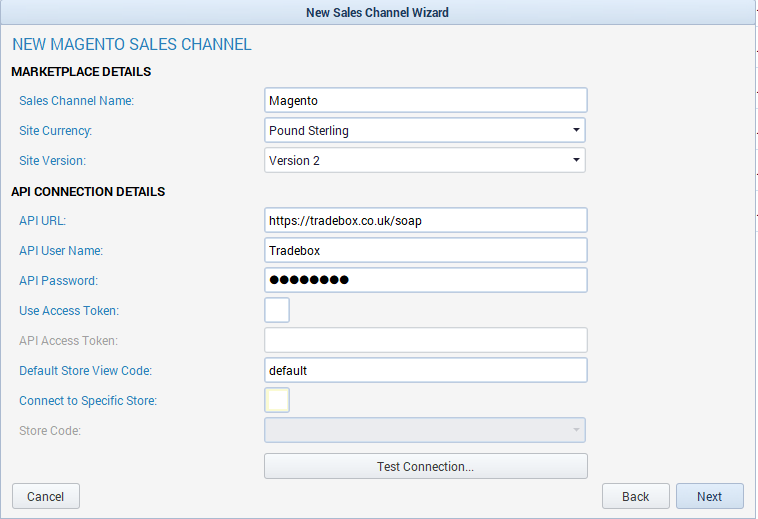Viewport: 758px width, 519px height.
Task: Click the Test Connection button
Action: click(425, 466)
